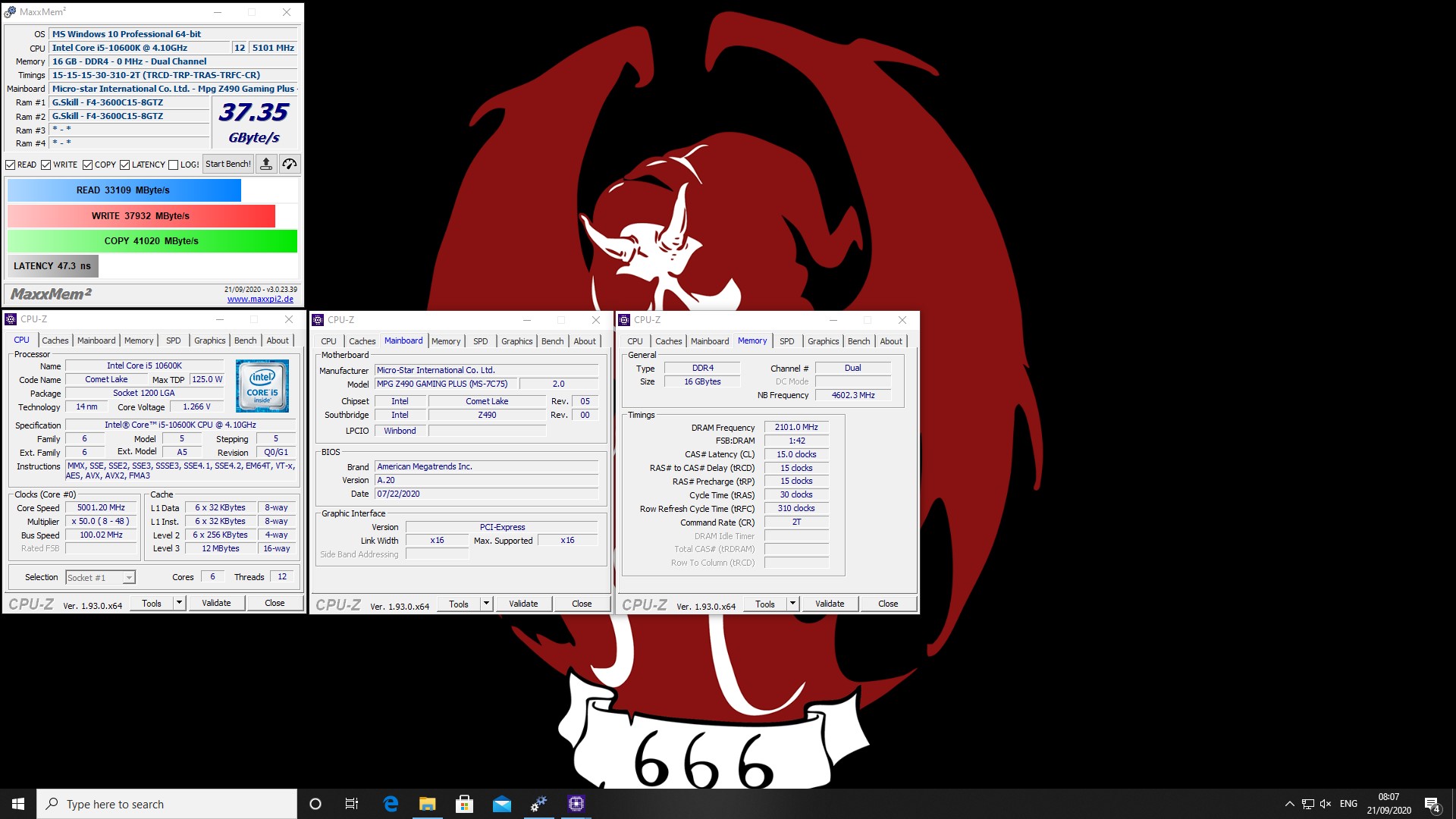The width and height of the screenshot is (1456, 819).
Task: Uncheck the READ checkbox in MaxxMem
Action: click(11, 165)
